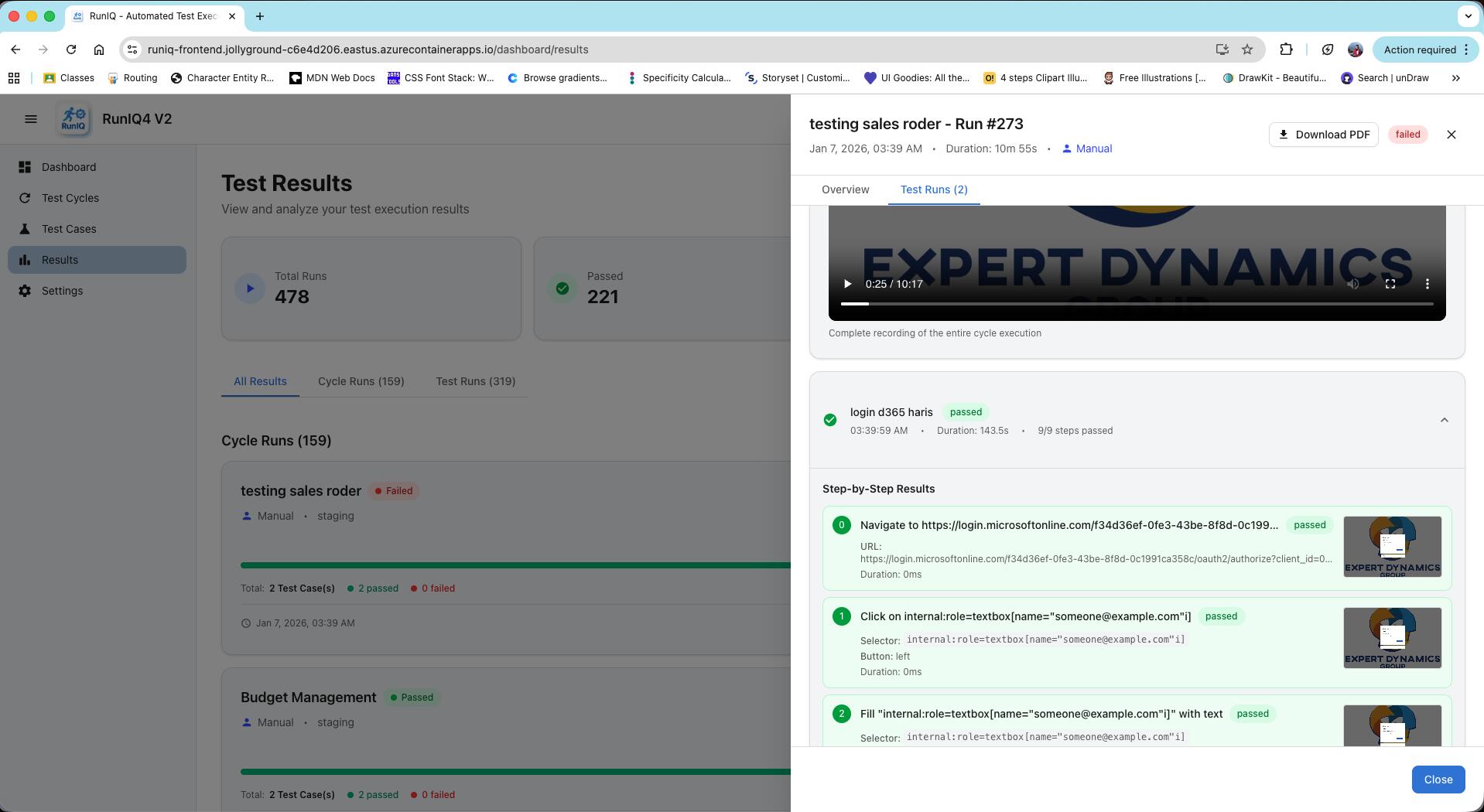The width and height of the screenshot is (1484, 812).
Task: Switch to the Overview tab
Action: tap(845, 189)
